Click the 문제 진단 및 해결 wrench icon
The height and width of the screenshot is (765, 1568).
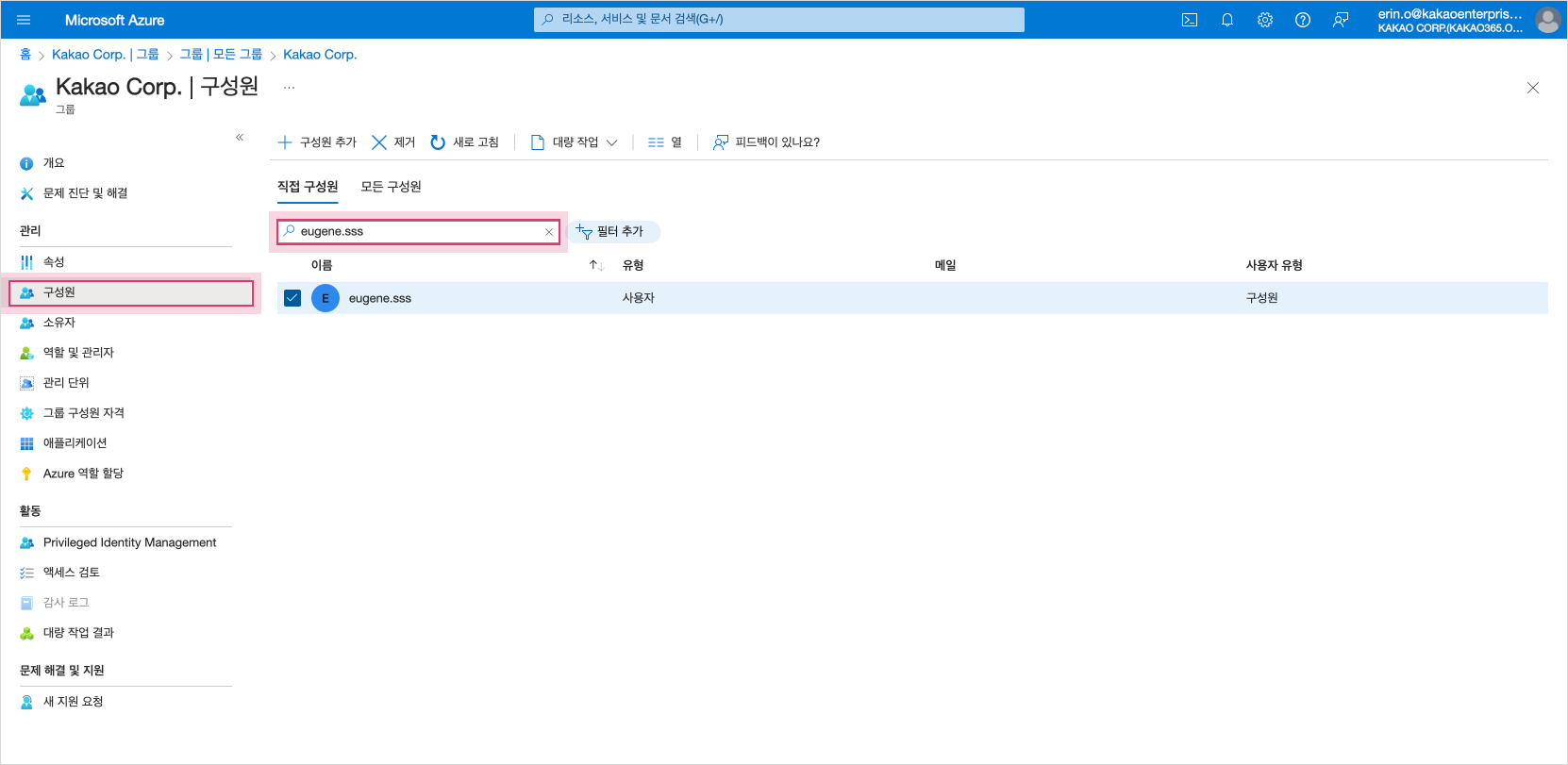click(x=26, y=193)
